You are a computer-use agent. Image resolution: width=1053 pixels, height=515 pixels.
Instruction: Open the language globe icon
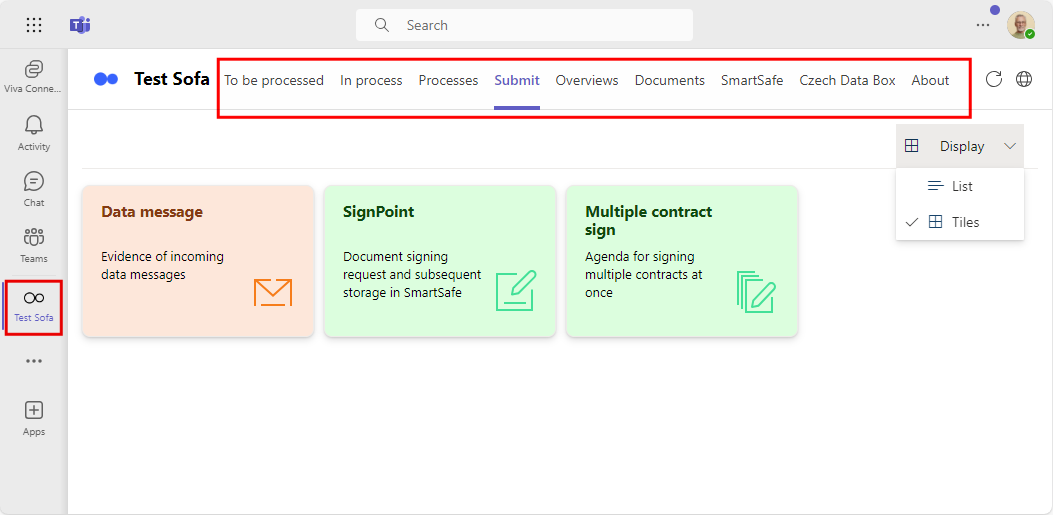1023,79
